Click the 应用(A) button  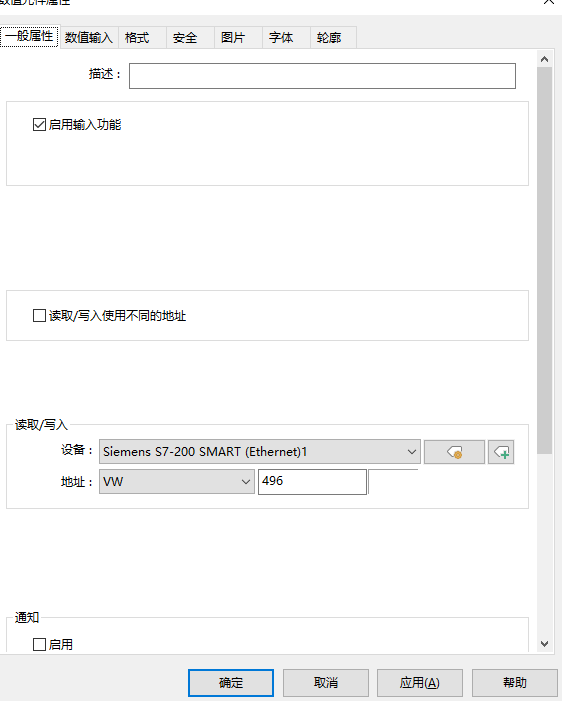[x=419, y=683]
